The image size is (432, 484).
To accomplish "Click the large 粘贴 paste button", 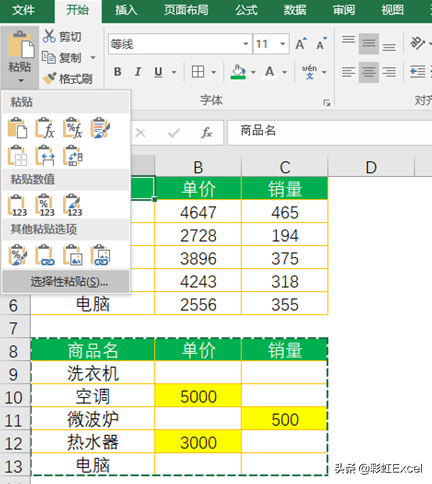I will click(x=20, y=57).
